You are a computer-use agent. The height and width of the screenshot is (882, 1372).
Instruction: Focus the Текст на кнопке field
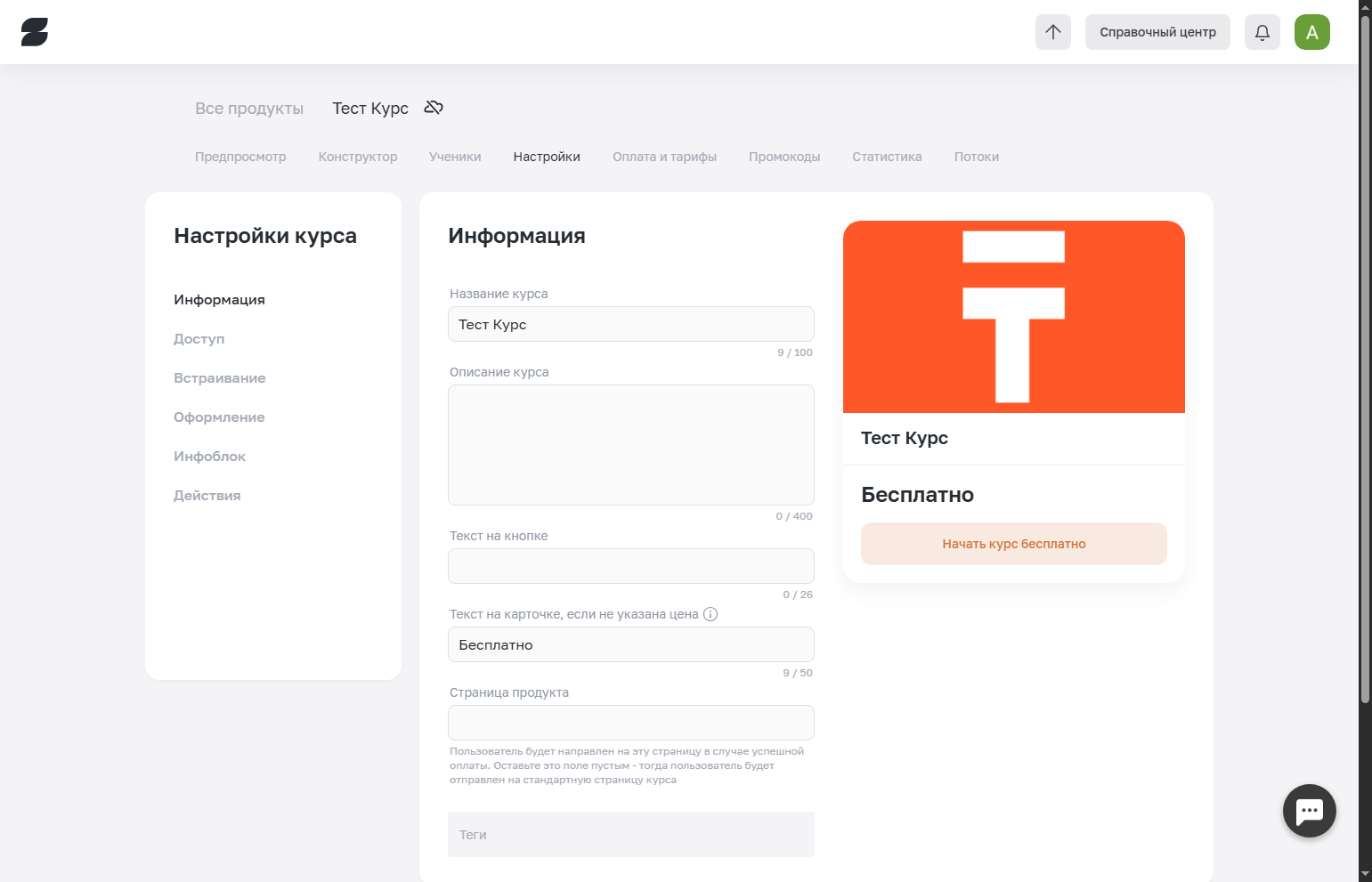coord(631,566)
